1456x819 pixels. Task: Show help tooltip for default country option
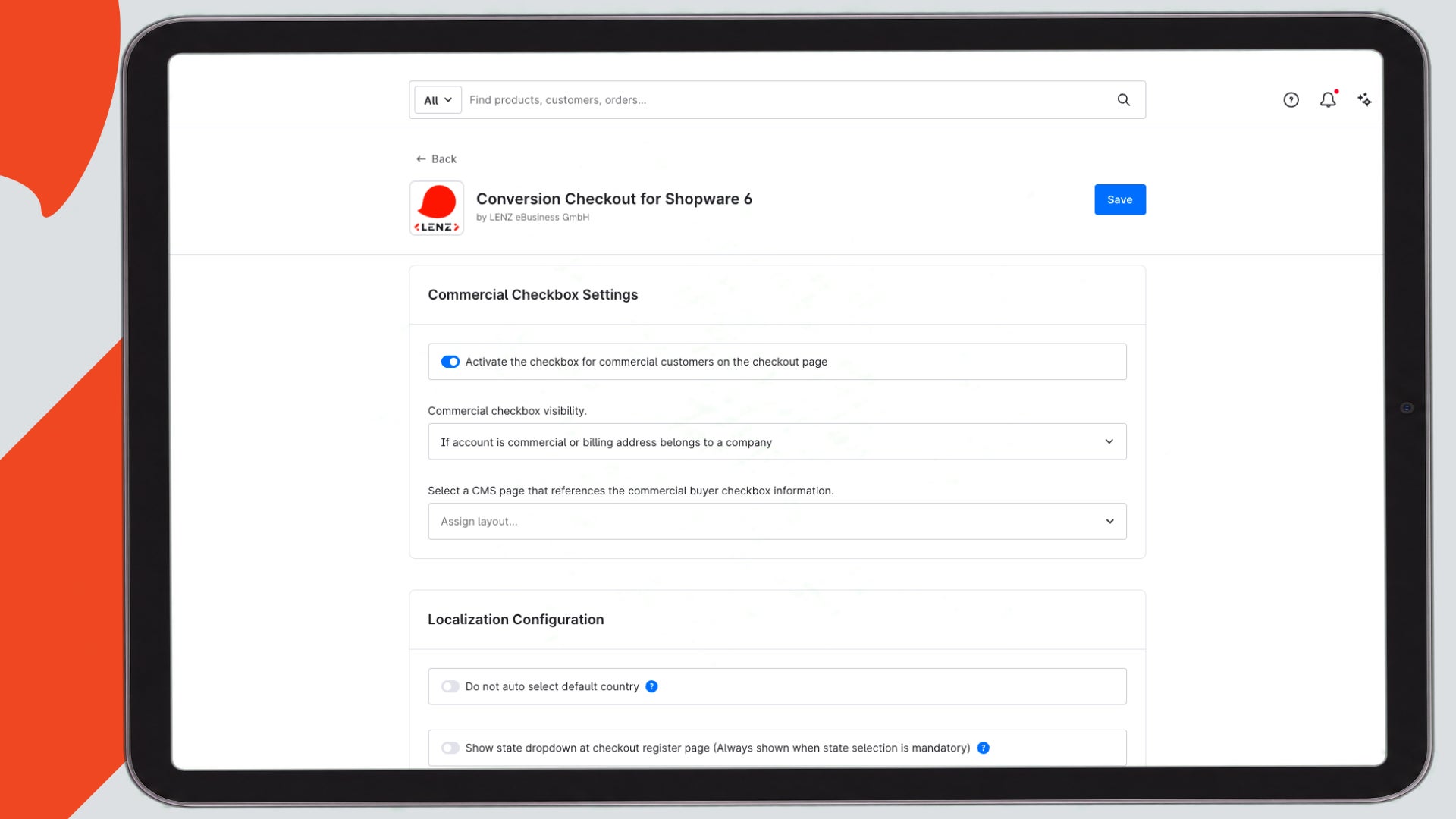[651, 686]
